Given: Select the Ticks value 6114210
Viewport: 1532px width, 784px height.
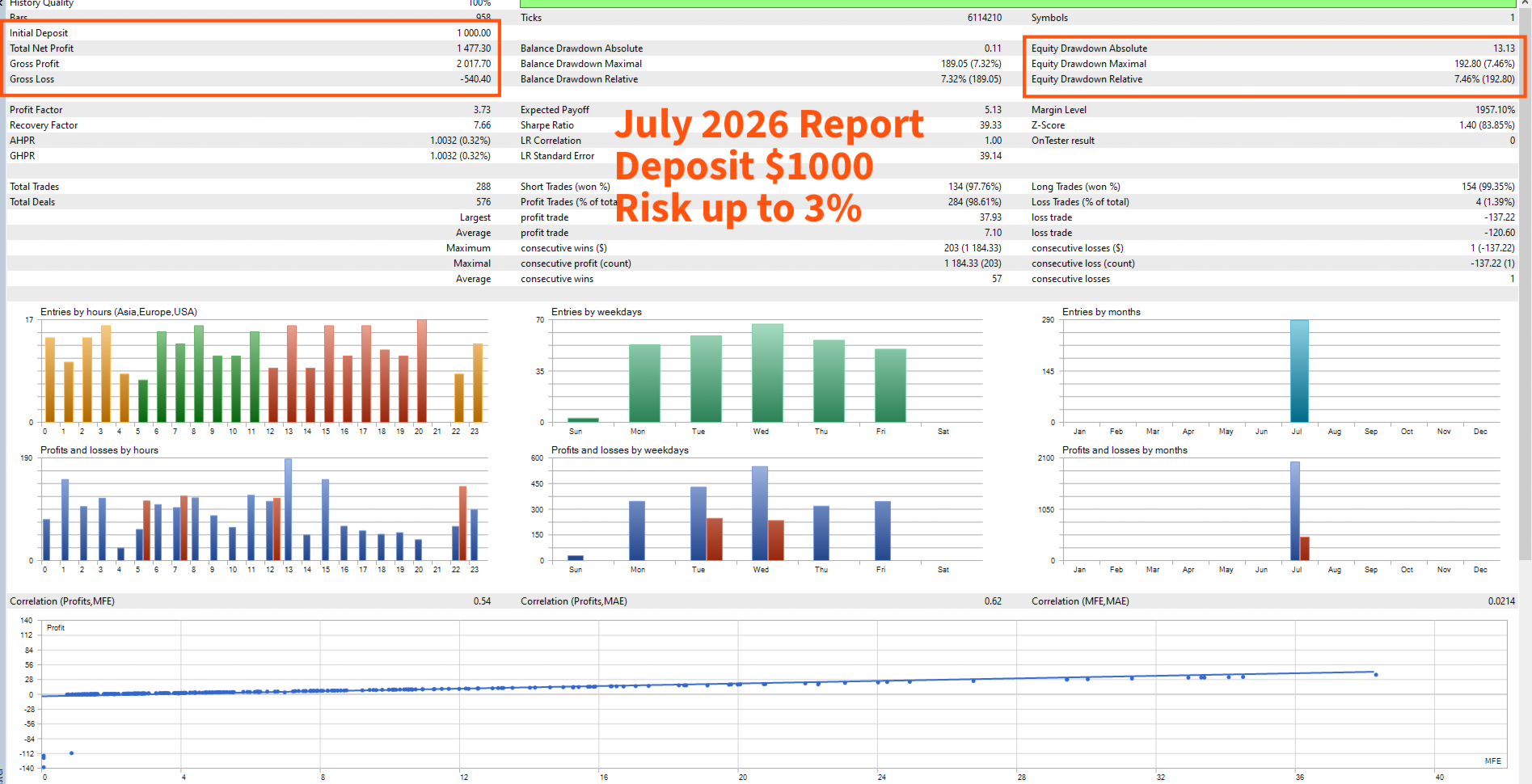Looking at the screenshot, I should pyautogui.click(x=985, y=18).
